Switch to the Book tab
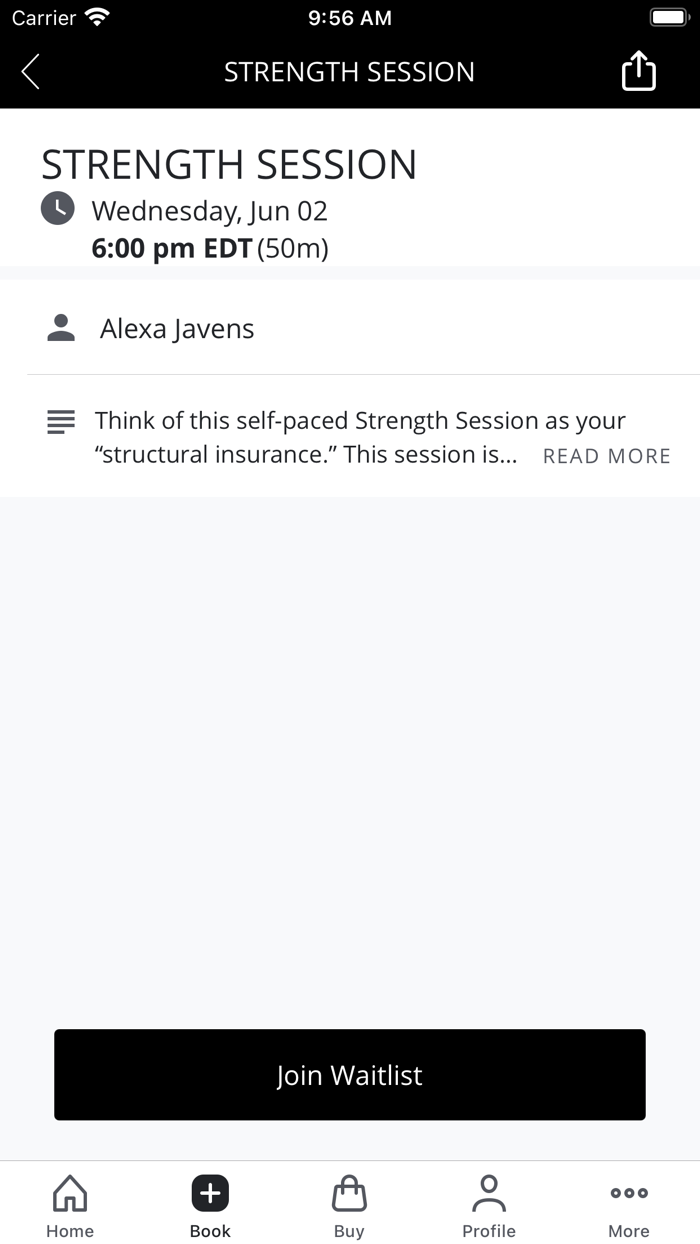The image size is (700, 1244). pyautogui.click(x=210, y=1206)
